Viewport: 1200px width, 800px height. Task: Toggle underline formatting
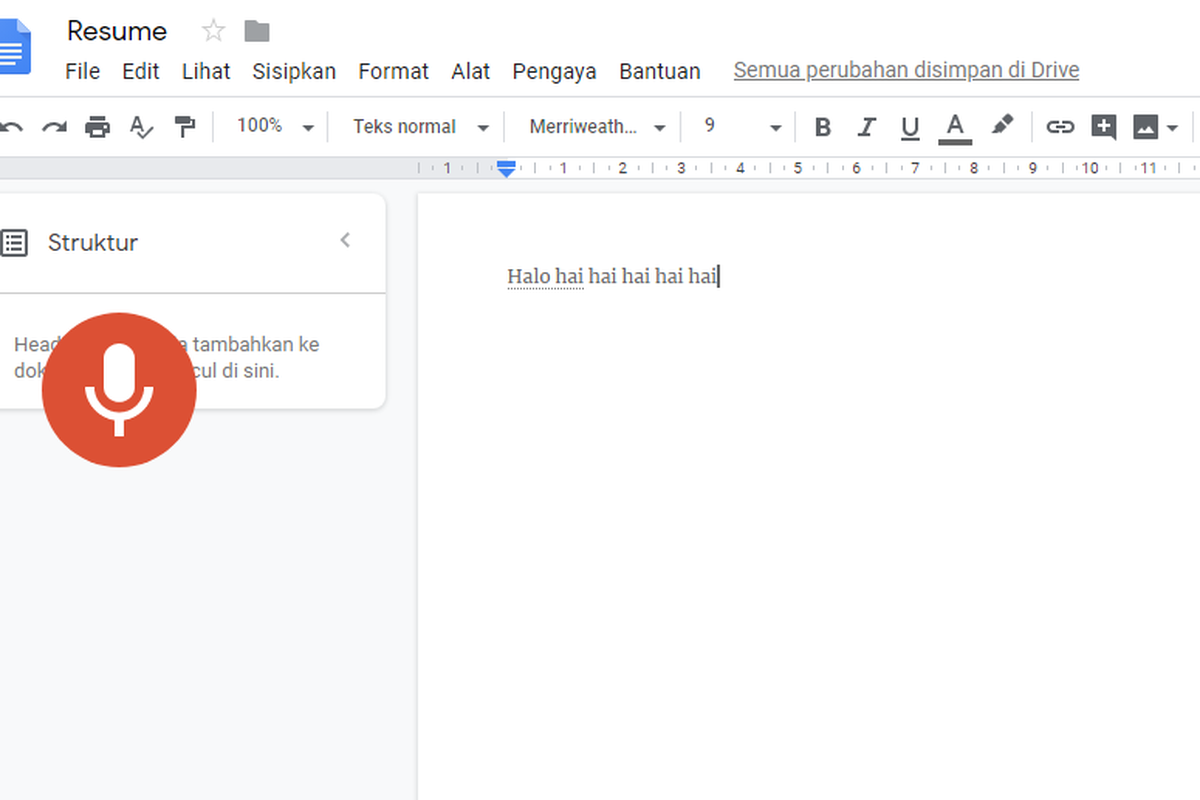(910, 127)
